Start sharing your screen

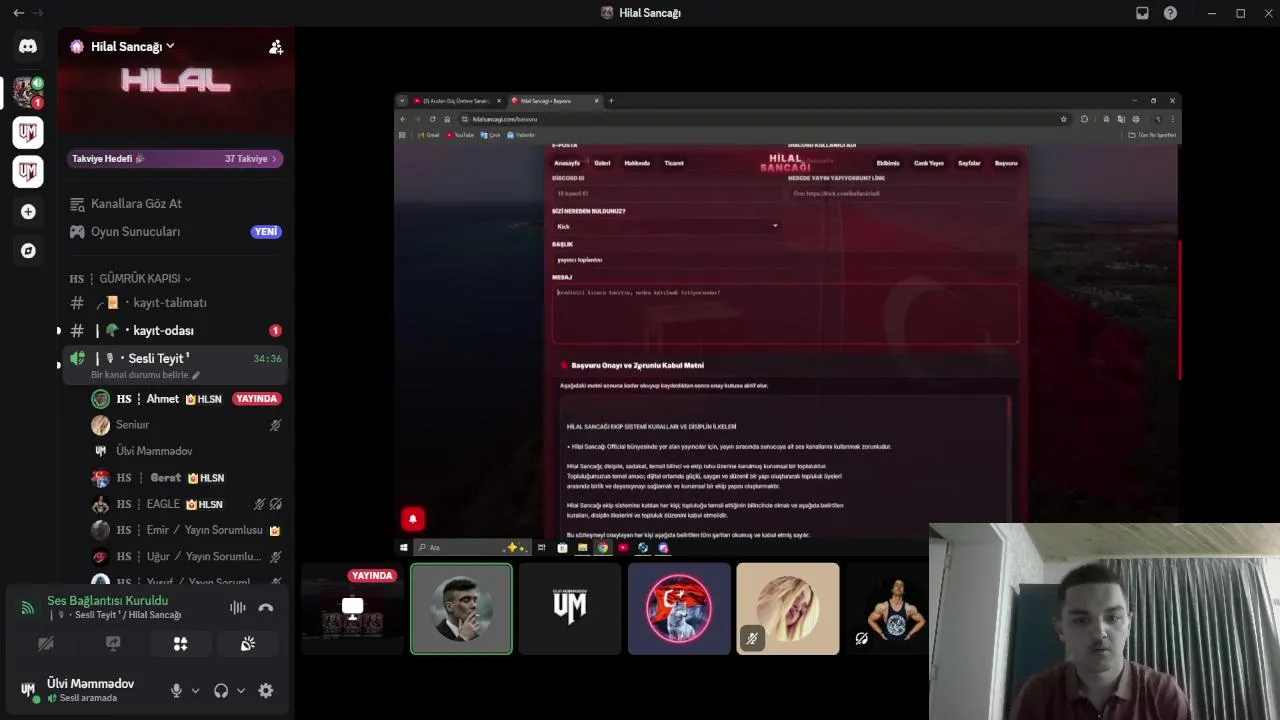click(x=113, y=644)
